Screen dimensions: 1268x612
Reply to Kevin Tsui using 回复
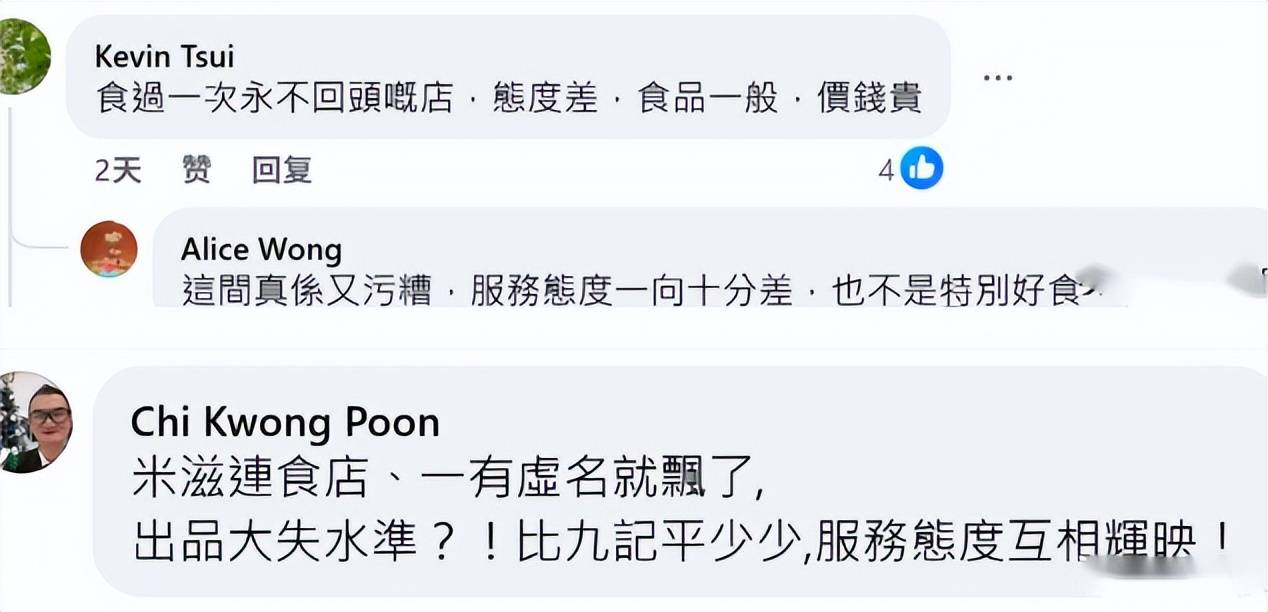tap(282, 170)
